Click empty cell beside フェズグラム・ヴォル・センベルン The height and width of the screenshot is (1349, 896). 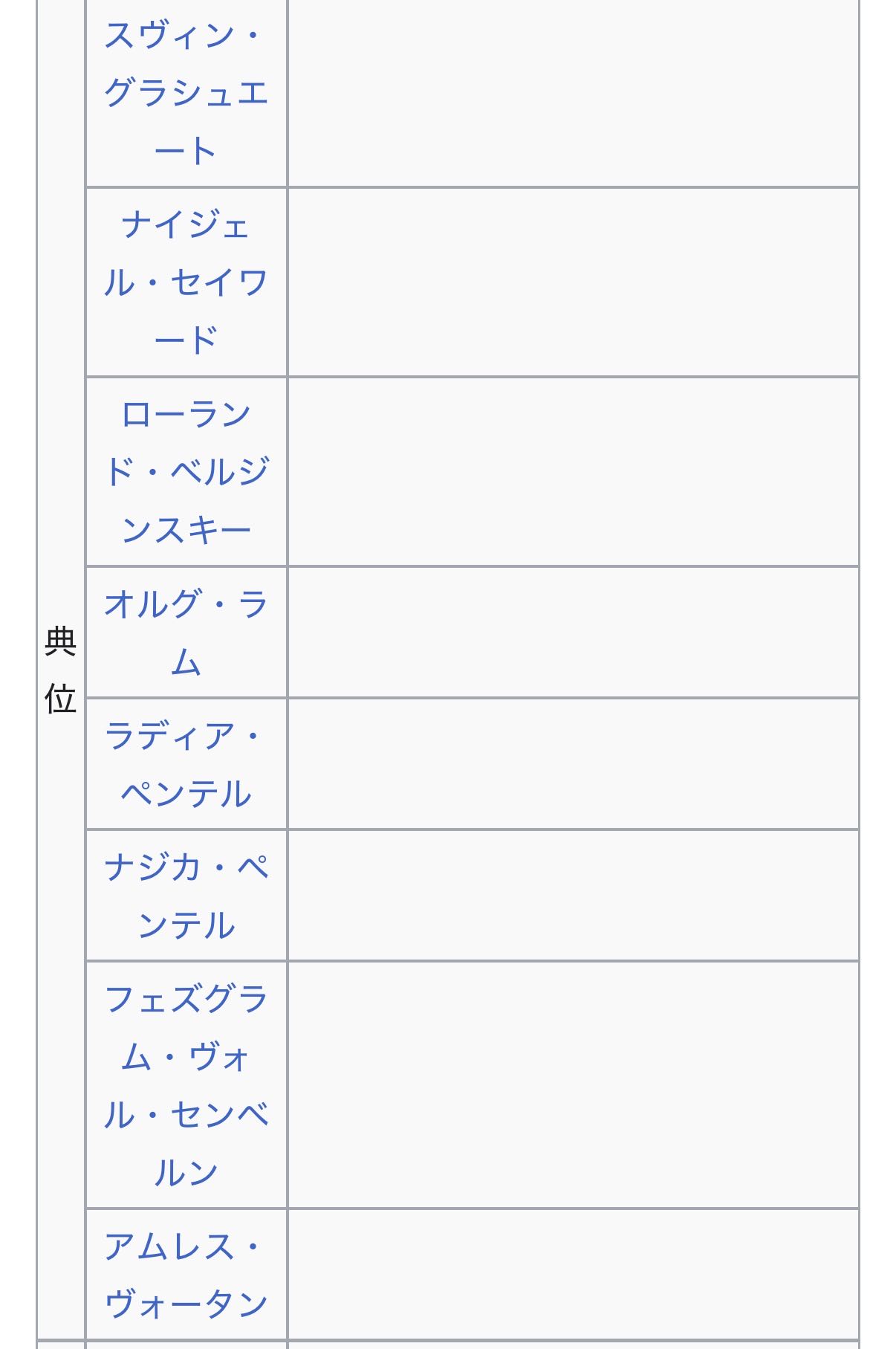(572, 1085)
